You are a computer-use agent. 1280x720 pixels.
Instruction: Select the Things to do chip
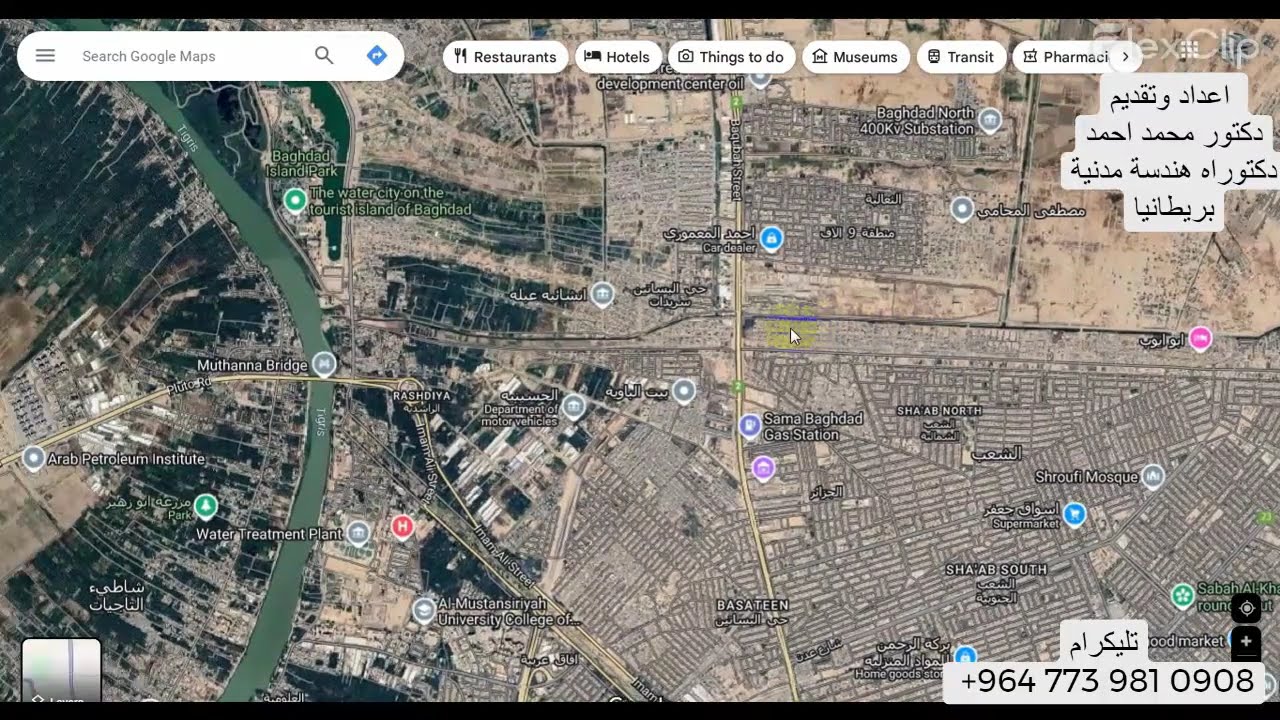(x=732, y=57)
